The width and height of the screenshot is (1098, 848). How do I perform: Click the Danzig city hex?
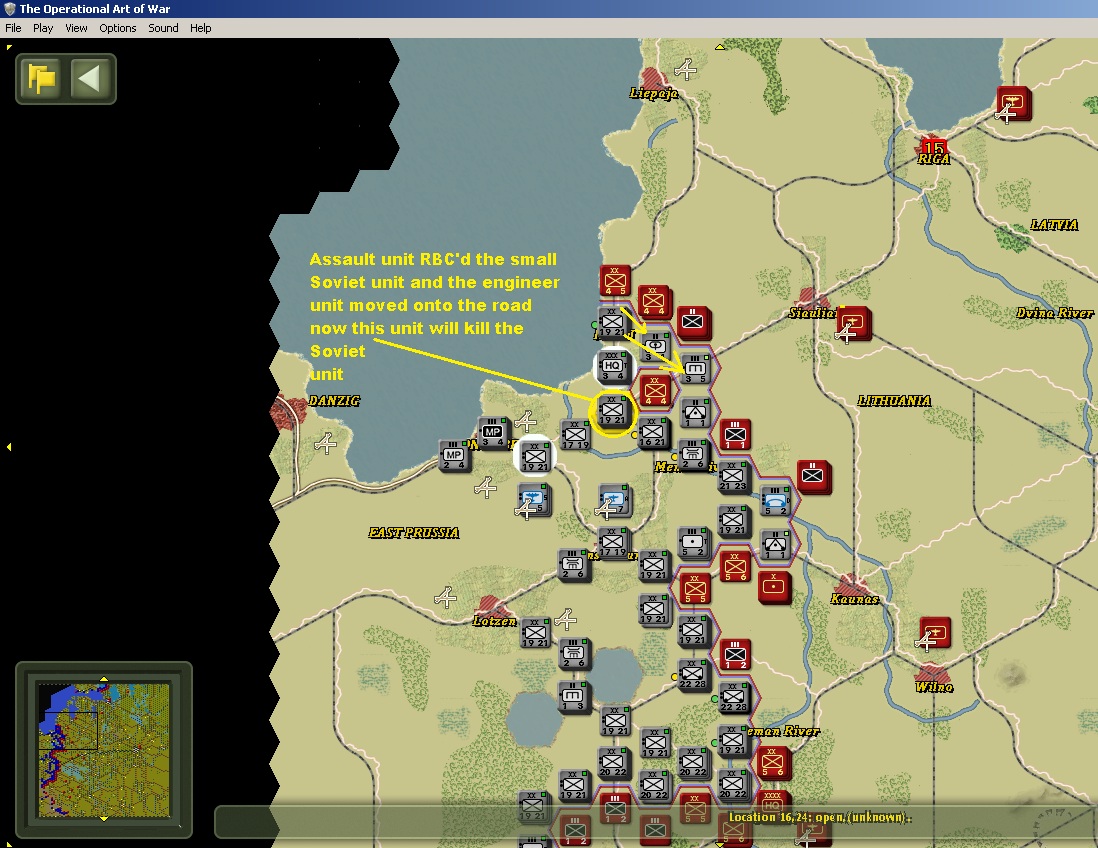pos(287,411)
